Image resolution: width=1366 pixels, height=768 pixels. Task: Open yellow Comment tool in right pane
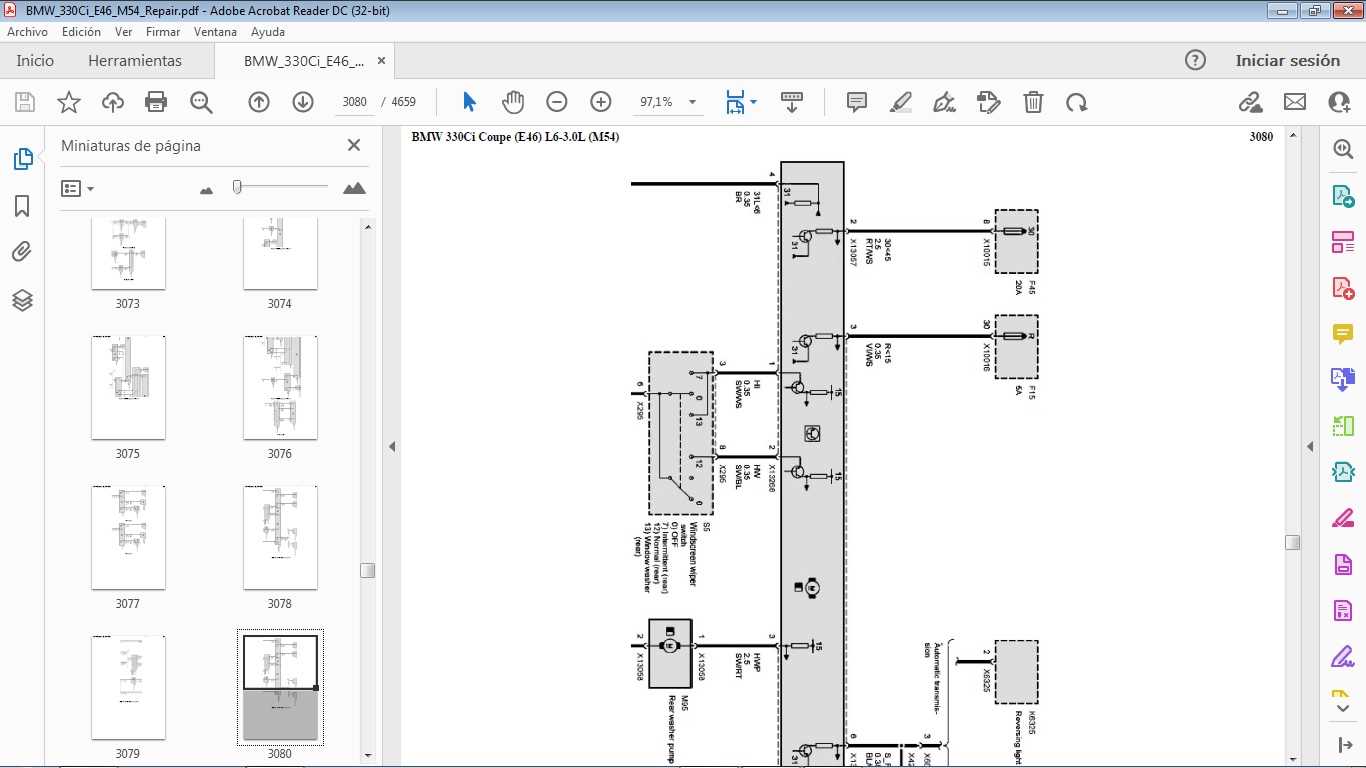coord(1343,334)
